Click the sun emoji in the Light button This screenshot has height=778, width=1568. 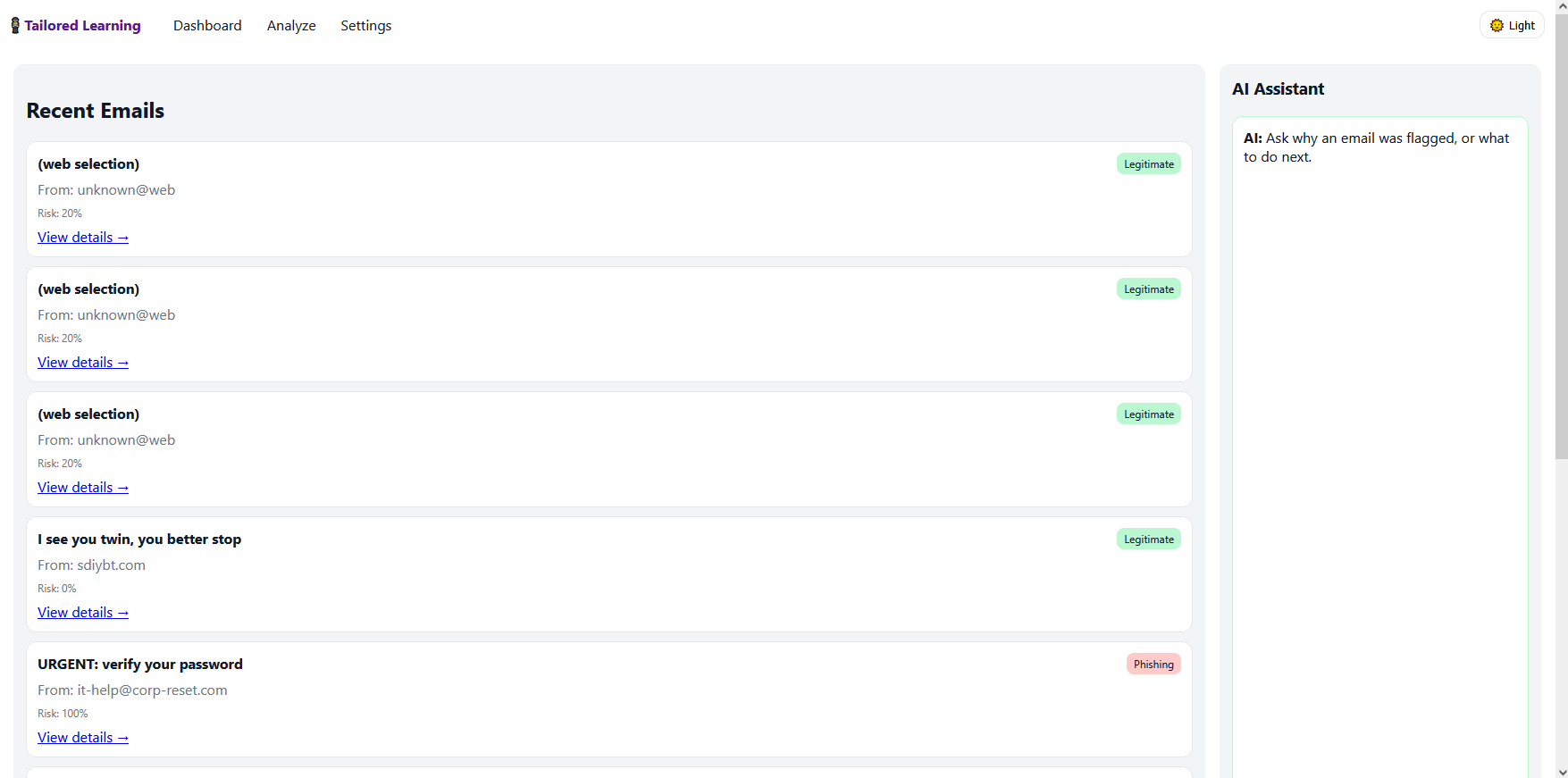coord(1498,25)
